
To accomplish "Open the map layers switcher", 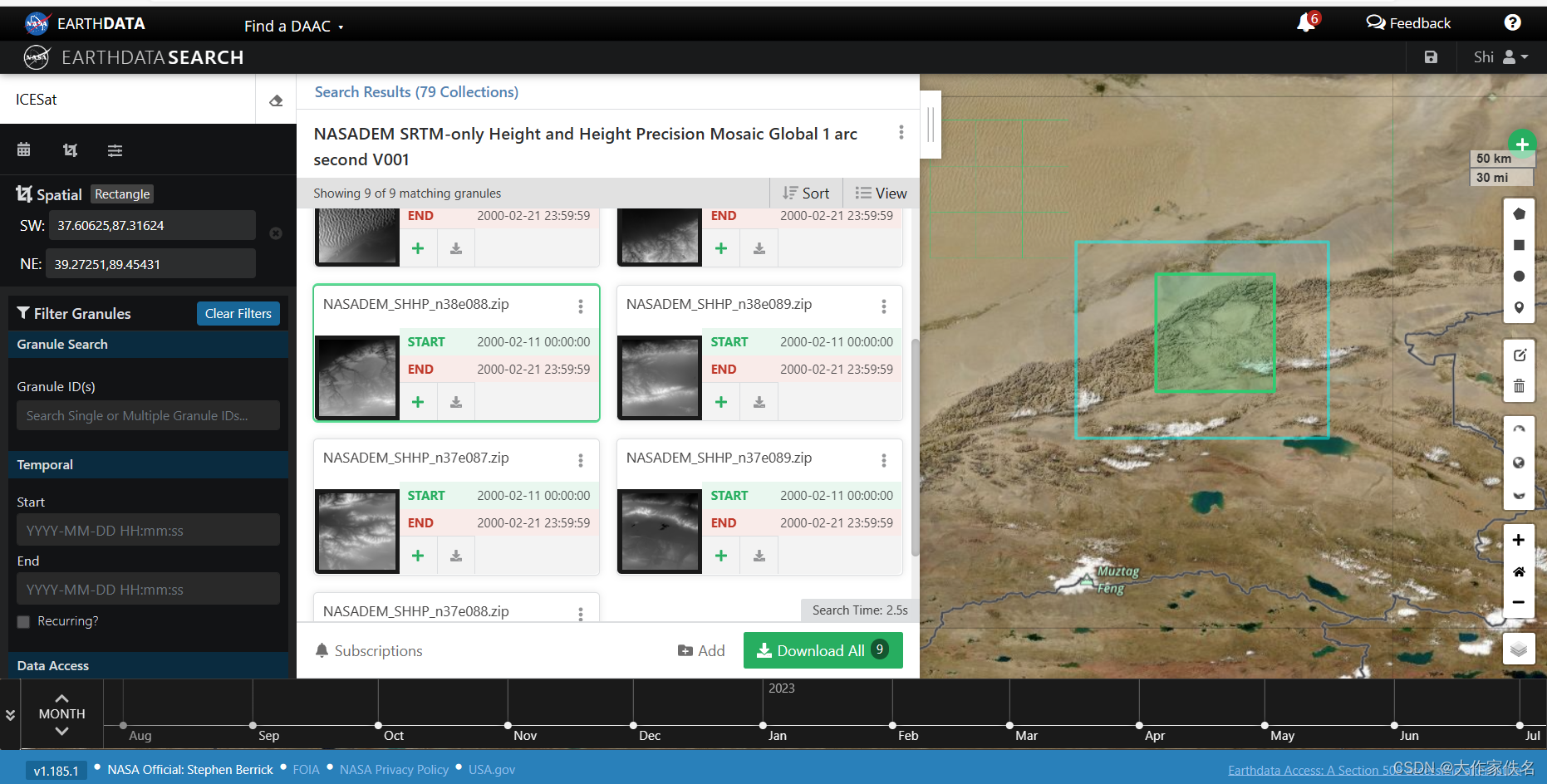I will pyautogui.click(x=1519, y=649).
